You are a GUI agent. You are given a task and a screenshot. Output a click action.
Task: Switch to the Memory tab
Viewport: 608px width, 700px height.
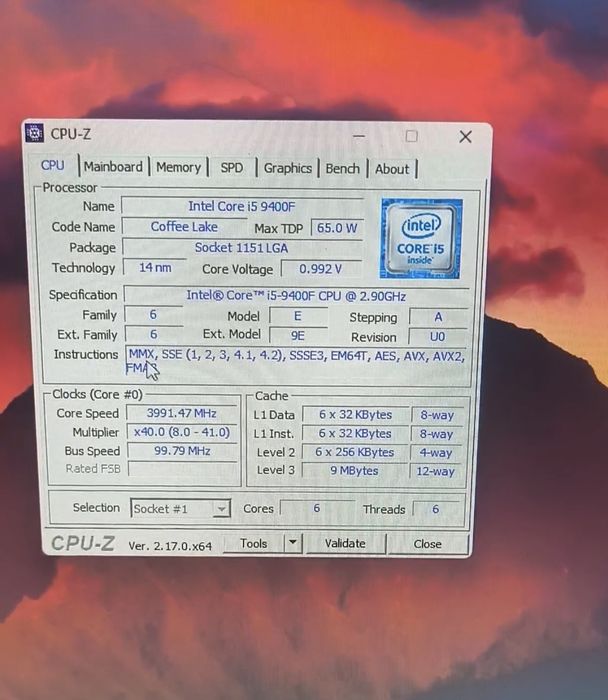[178, 167]
